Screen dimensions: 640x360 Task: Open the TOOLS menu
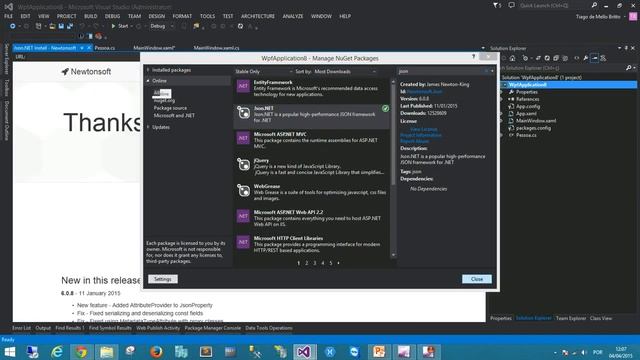click(207, 16)
